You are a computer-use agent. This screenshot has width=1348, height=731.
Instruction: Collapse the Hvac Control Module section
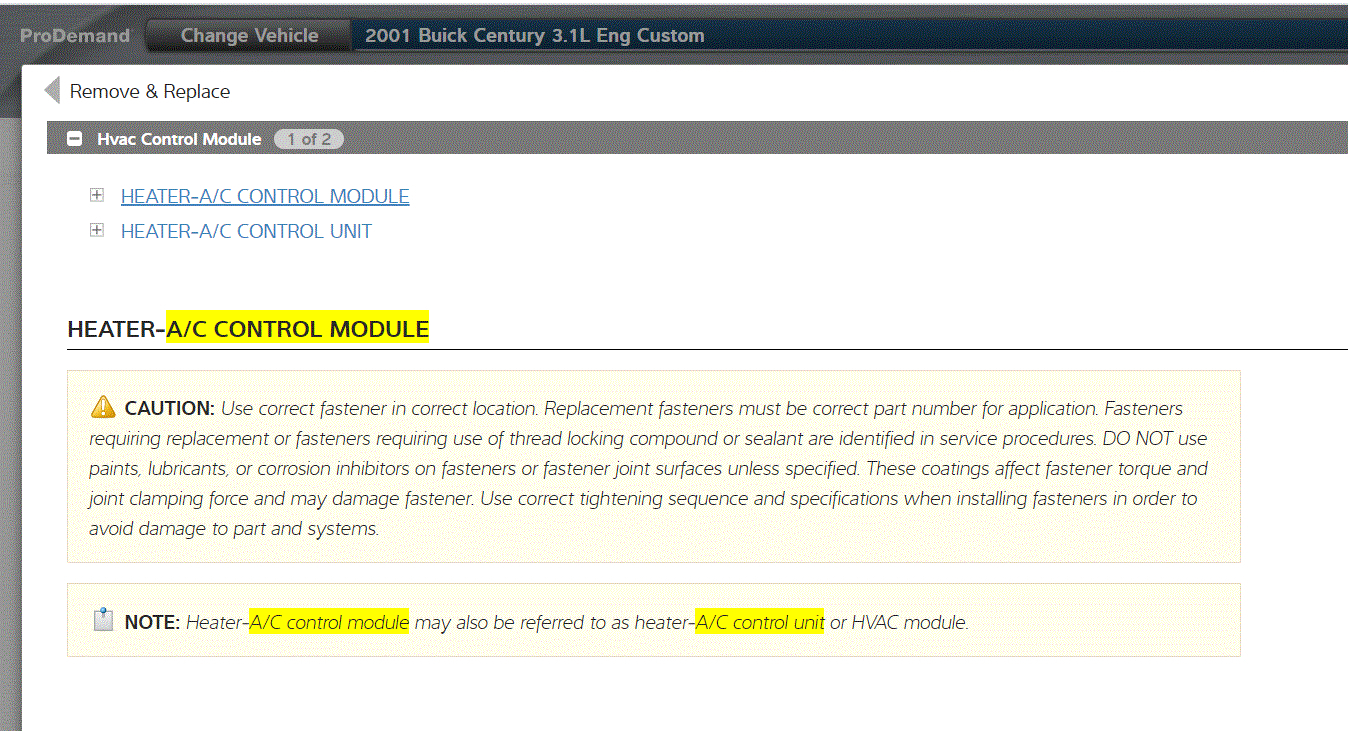(74, 139)
